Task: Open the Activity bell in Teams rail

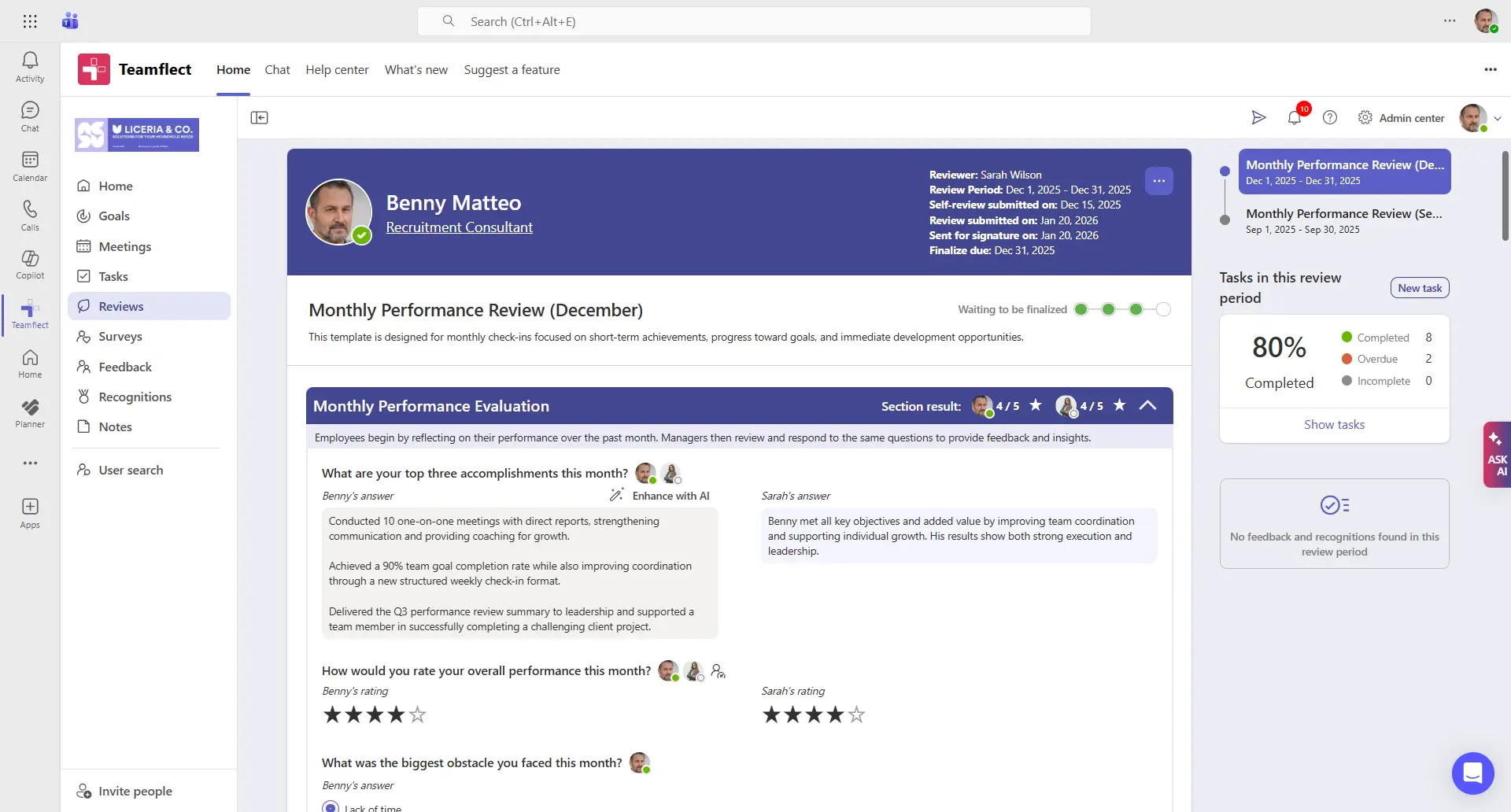Action: coord(30,67)
